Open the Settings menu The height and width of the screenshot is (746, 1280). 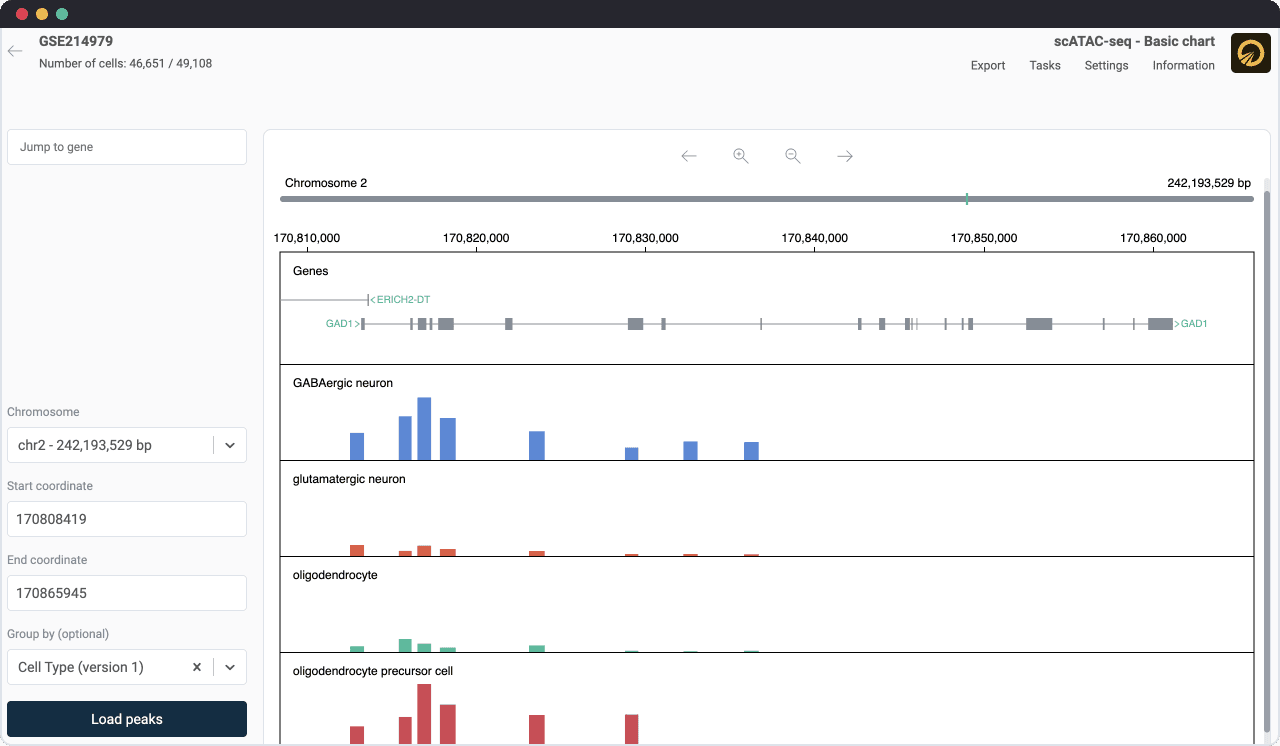click(1106, 66)
